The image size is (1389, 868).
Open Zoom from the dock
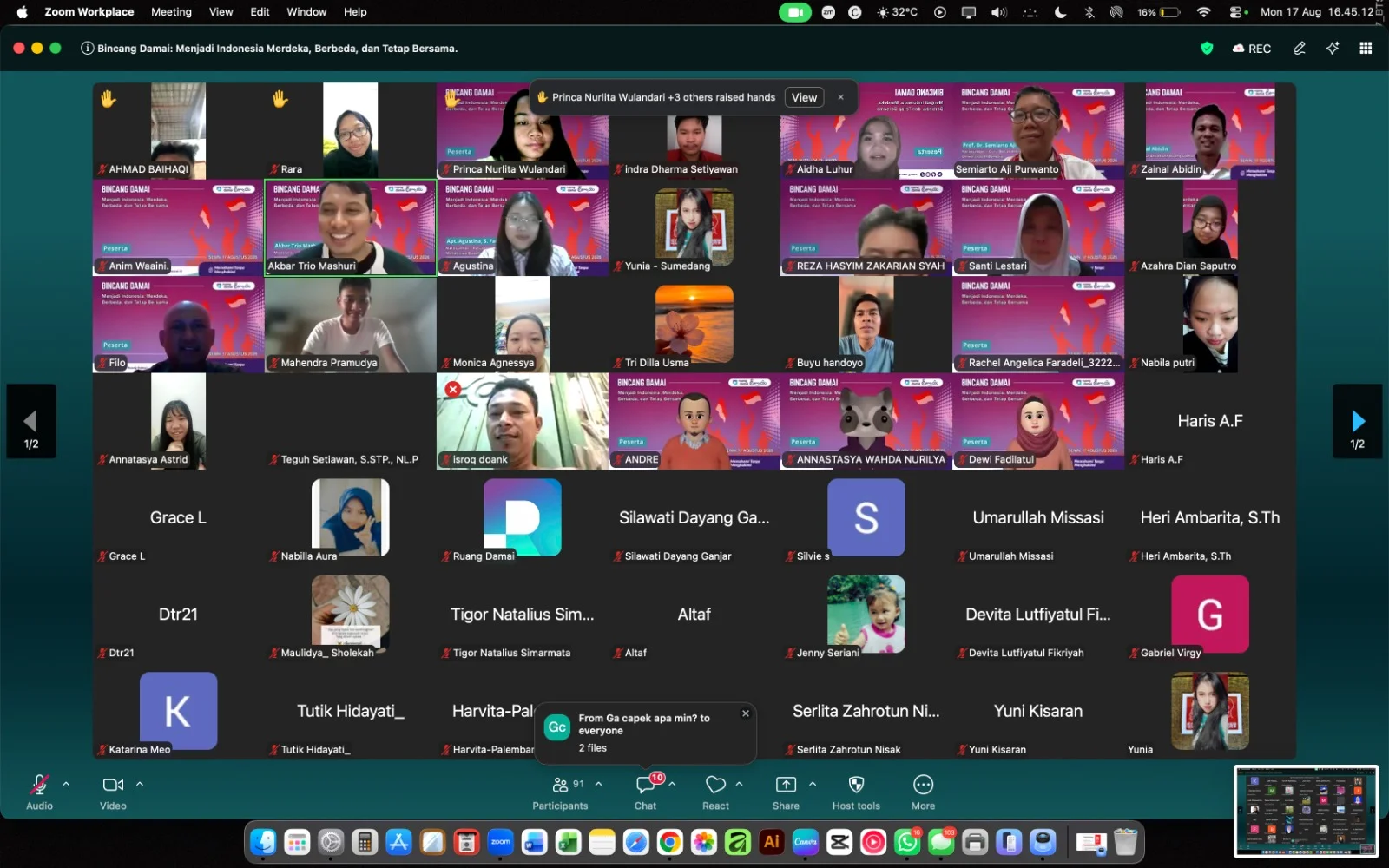(x=501, y=841)
